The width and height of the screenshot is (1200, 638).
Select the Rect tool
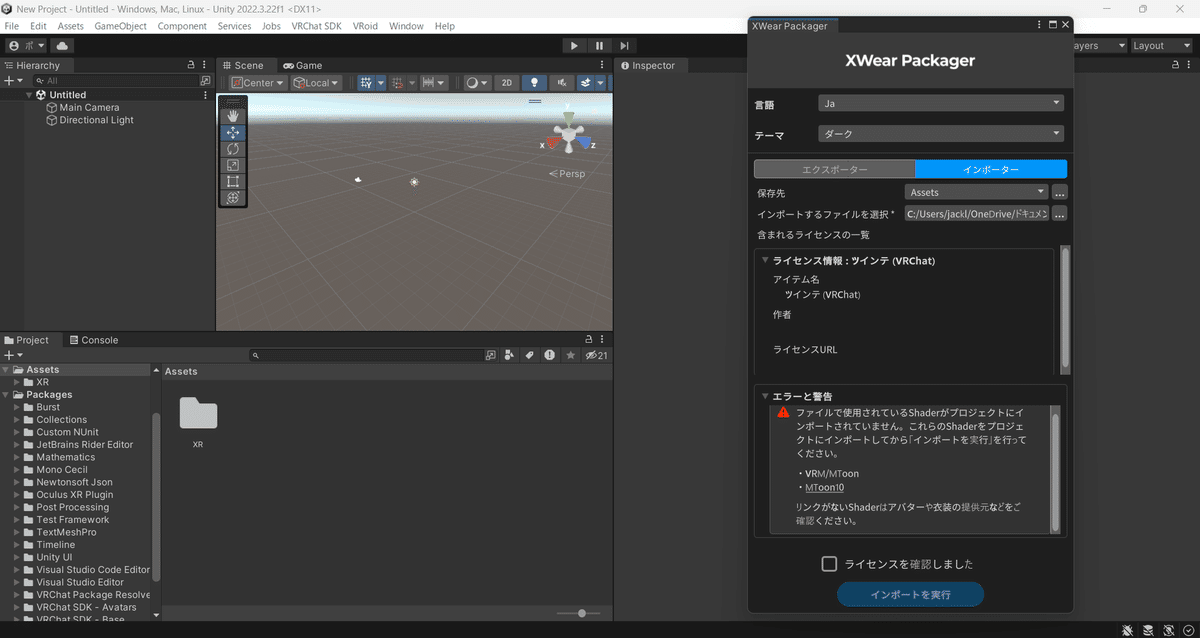click(x=233, y=181)
